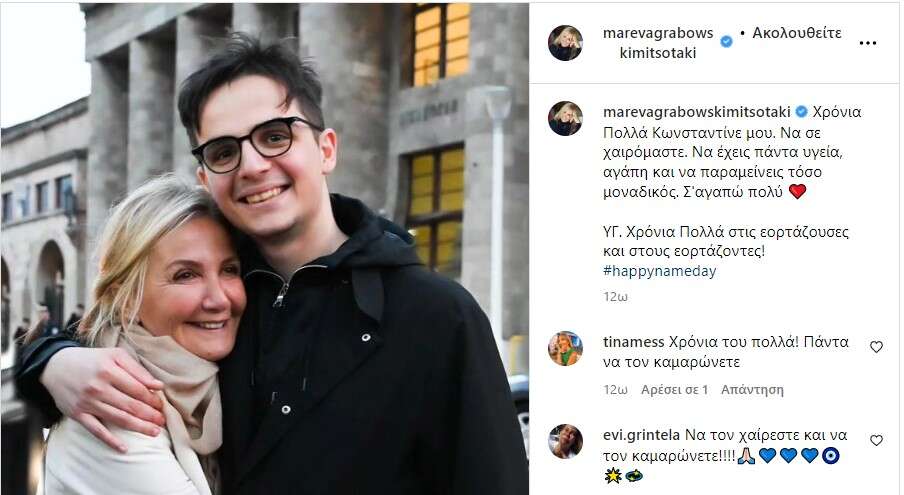904x495 pixels.
Task: Click the caption author's profile avatar
Action: [565, 119]
